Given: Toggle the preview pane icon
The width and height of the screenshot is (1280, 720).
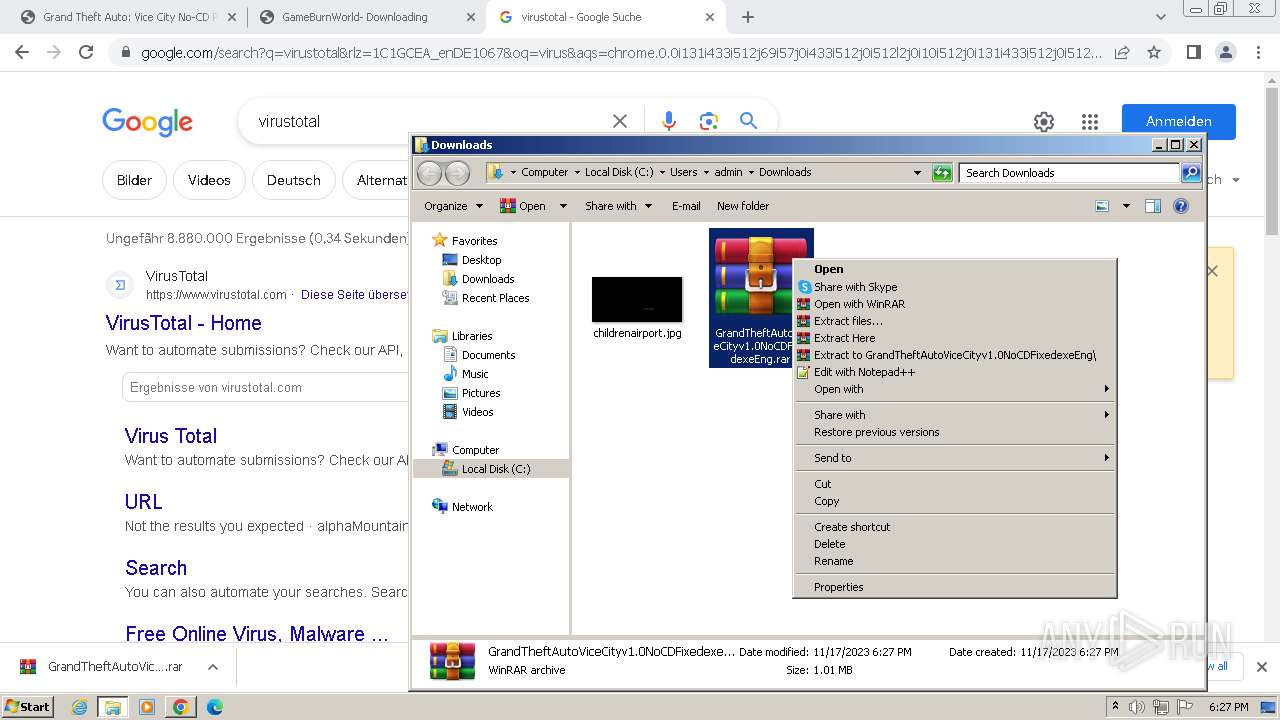Looking at the screenshot, I should click(x=1153, y=206).
